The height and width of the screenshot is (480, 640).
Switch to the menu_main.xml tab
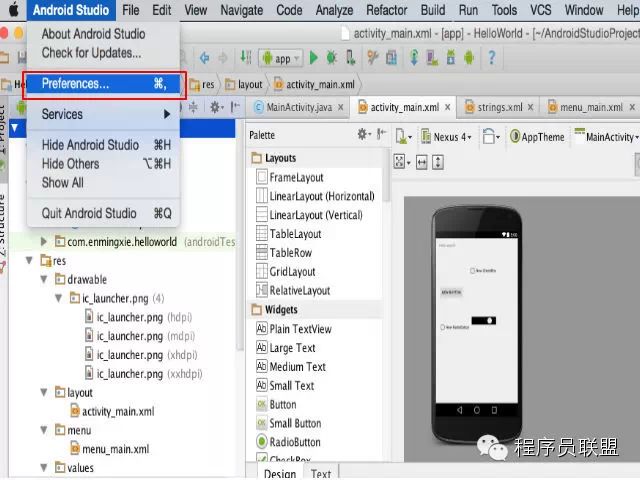591,107
